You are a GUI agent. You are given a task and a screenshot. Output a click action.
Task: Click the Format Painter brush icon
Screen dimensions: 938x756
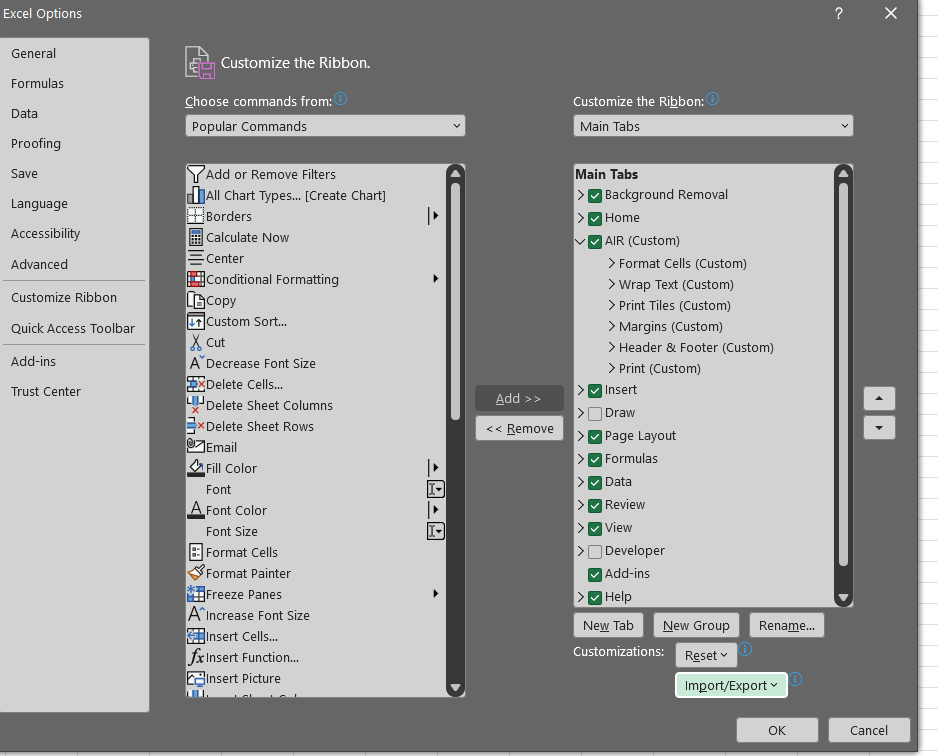click(x=196, y=572)
